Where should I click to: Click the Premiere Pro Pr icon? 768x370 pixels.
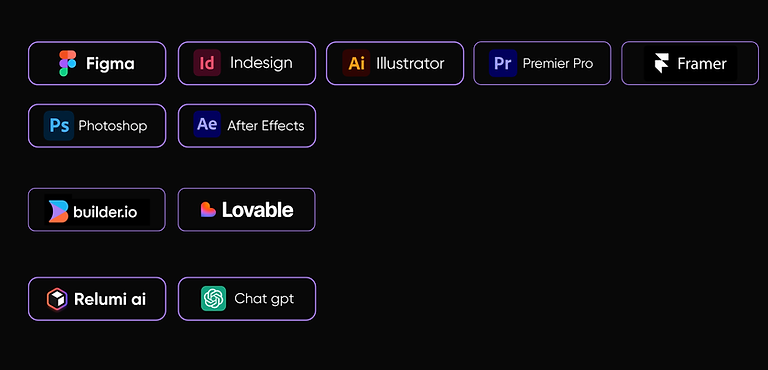pyautogui.click(x=503, y=63)
